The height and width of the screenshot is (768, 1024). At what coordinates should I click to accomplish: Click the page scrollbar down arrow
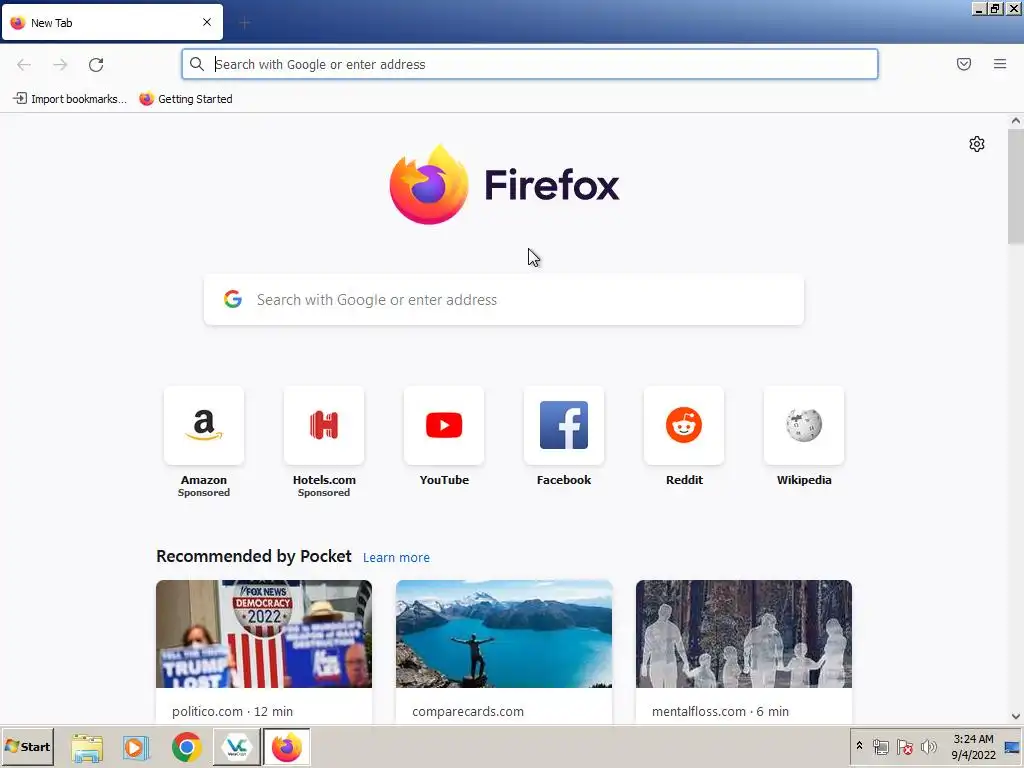(x=1016, y=716)
